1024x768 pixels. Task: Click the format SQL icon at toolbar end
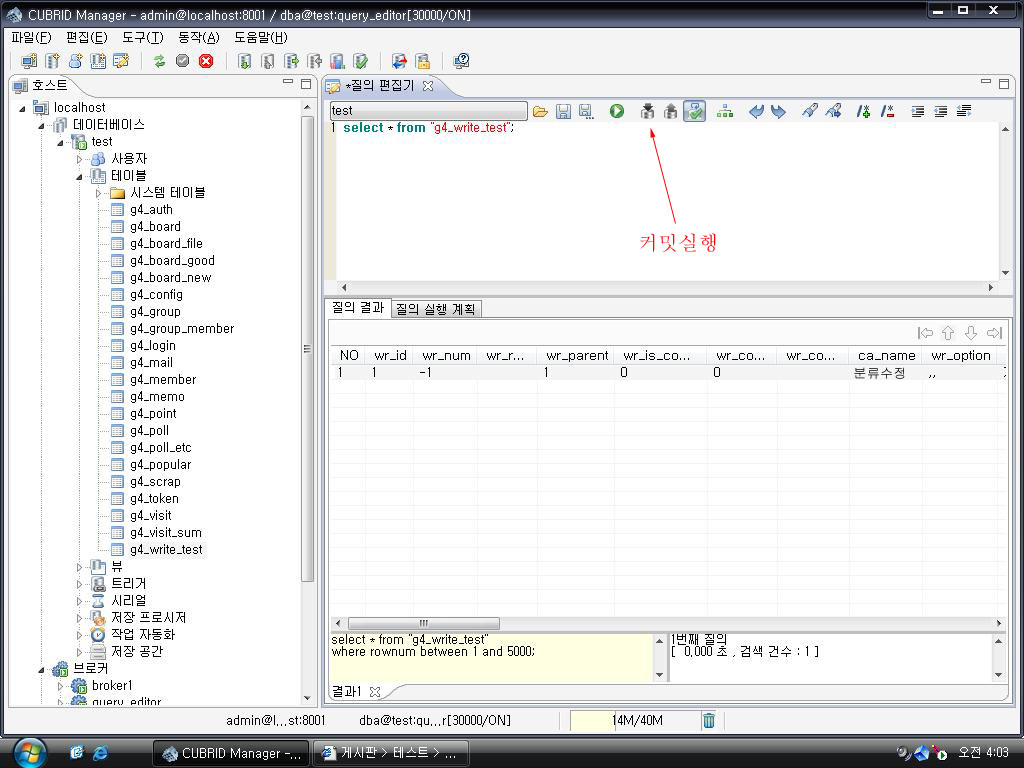click(964, 111)
